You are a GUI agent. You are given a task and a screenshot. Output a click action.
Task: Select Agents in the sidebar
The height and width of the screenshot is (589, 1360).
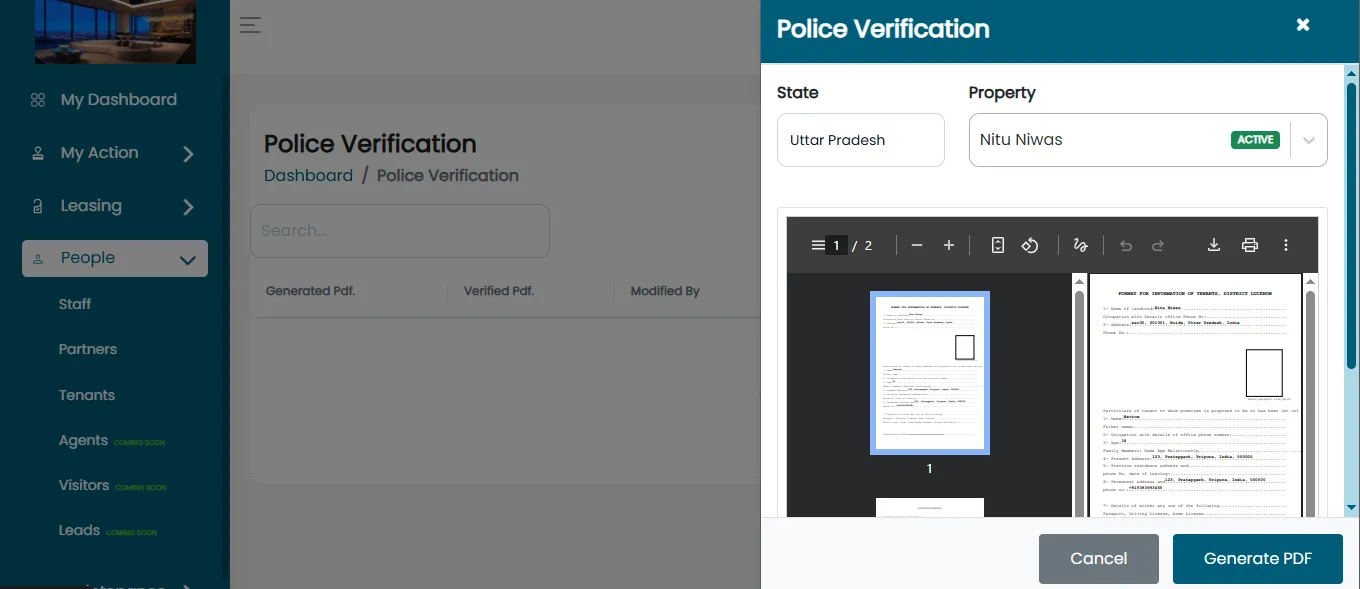tap(83, 440)
